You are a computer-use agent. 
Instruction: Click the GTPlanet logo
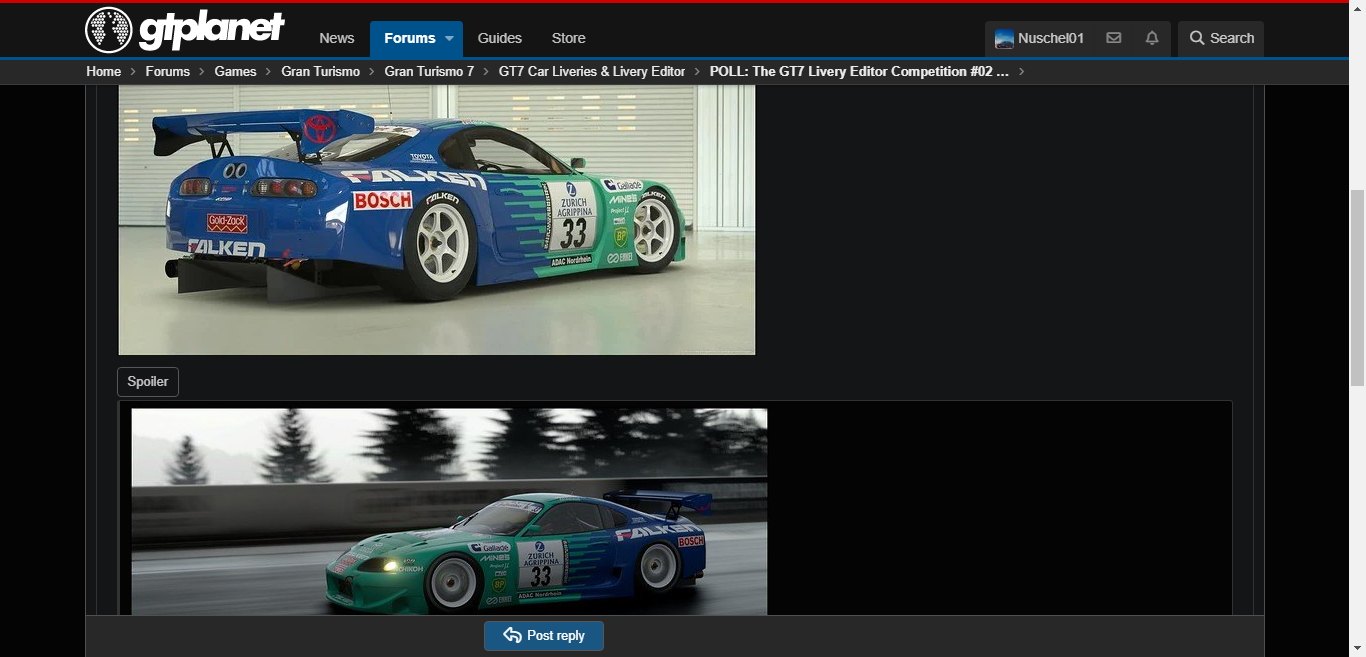[185, 30]
